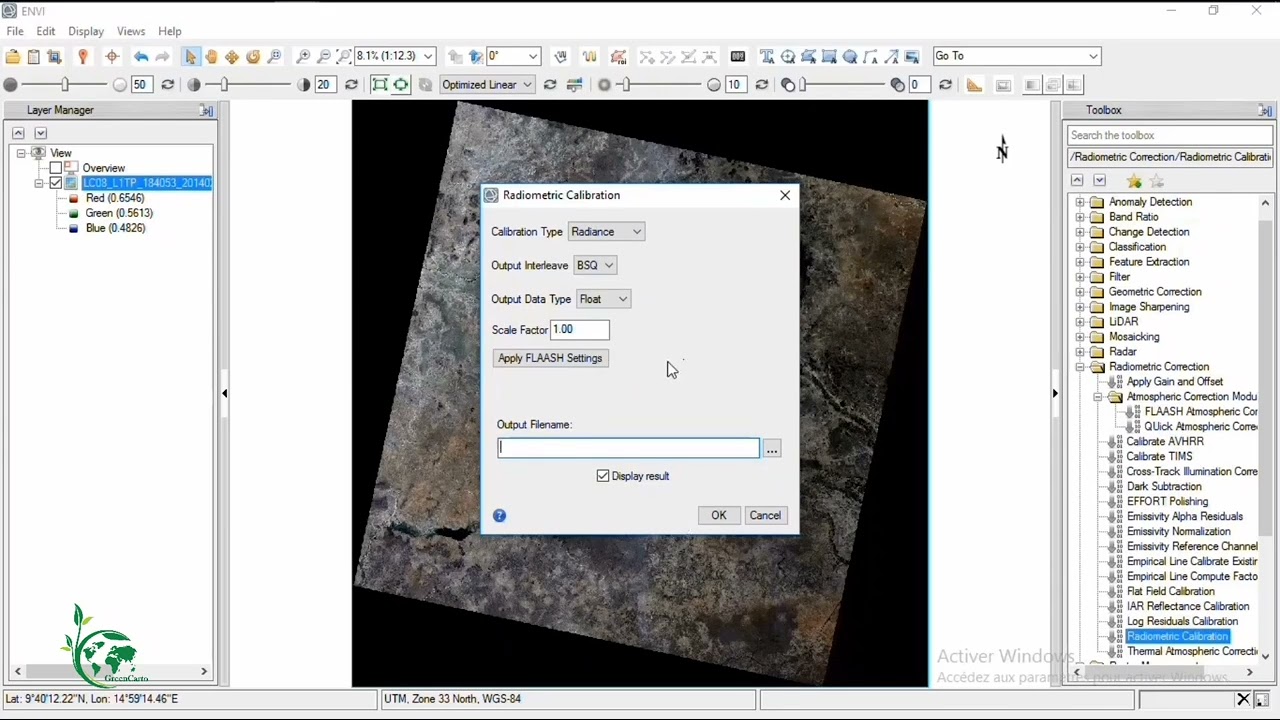Click the Scale Factor input field
1280x720 pixels.
tap(579, 330)
